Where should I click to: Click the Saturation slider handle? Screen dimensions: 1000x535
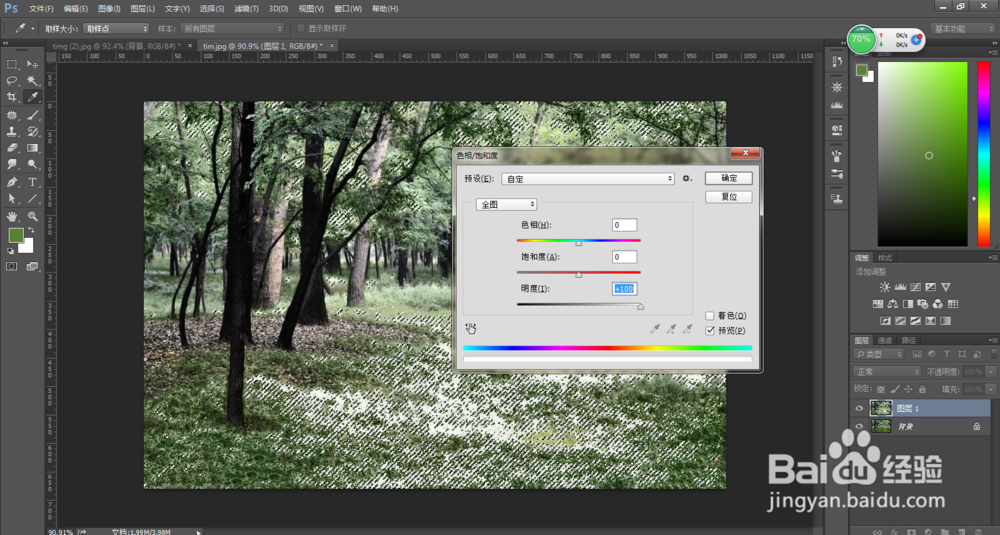578,275
